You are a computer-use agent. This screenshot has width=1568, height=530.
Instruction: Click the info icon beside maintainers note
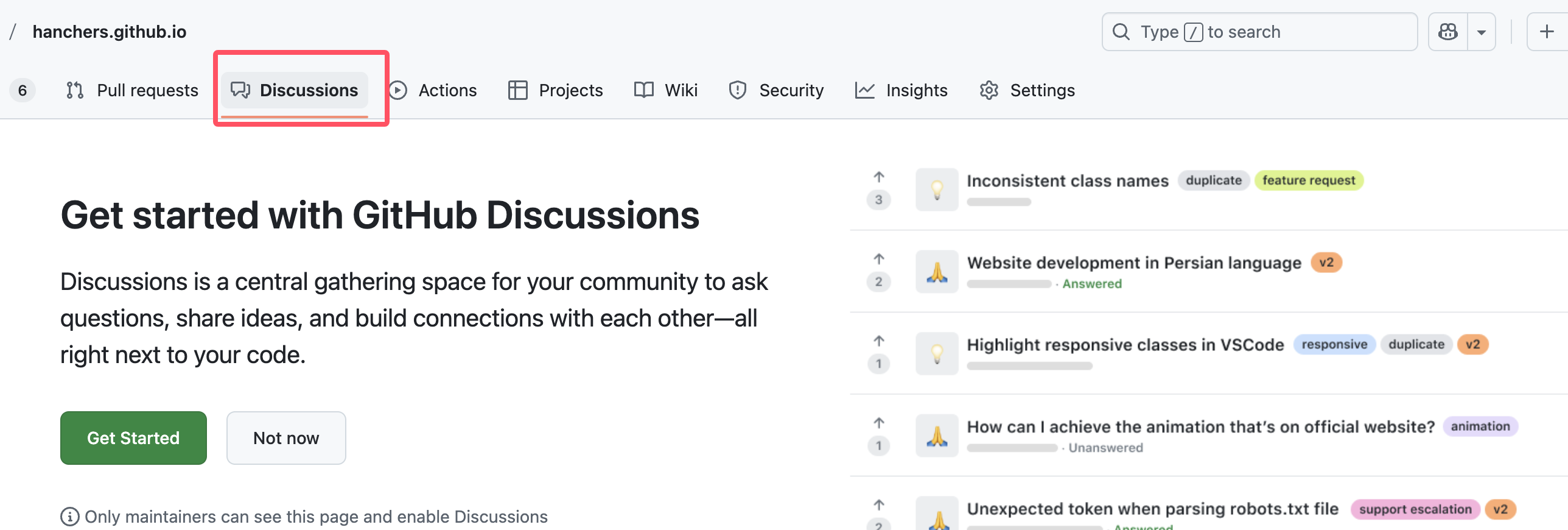pos(70,517)
